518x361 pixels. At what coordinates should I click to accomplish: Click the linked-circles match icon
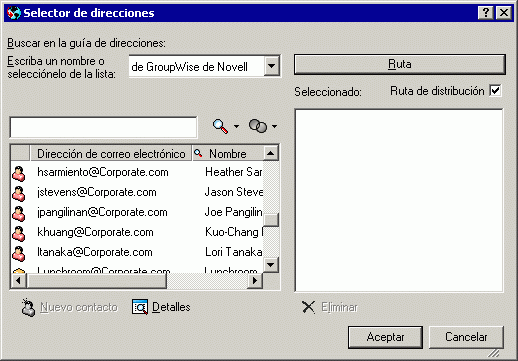[258, 126]
